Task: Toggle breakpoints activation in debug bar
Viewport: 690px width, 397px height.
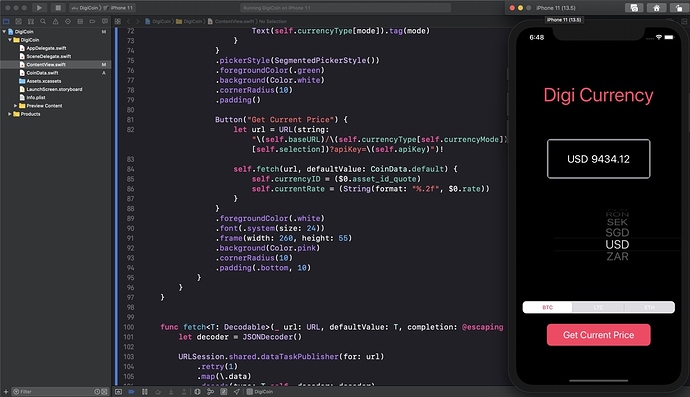Action: [x=131, y=391]
